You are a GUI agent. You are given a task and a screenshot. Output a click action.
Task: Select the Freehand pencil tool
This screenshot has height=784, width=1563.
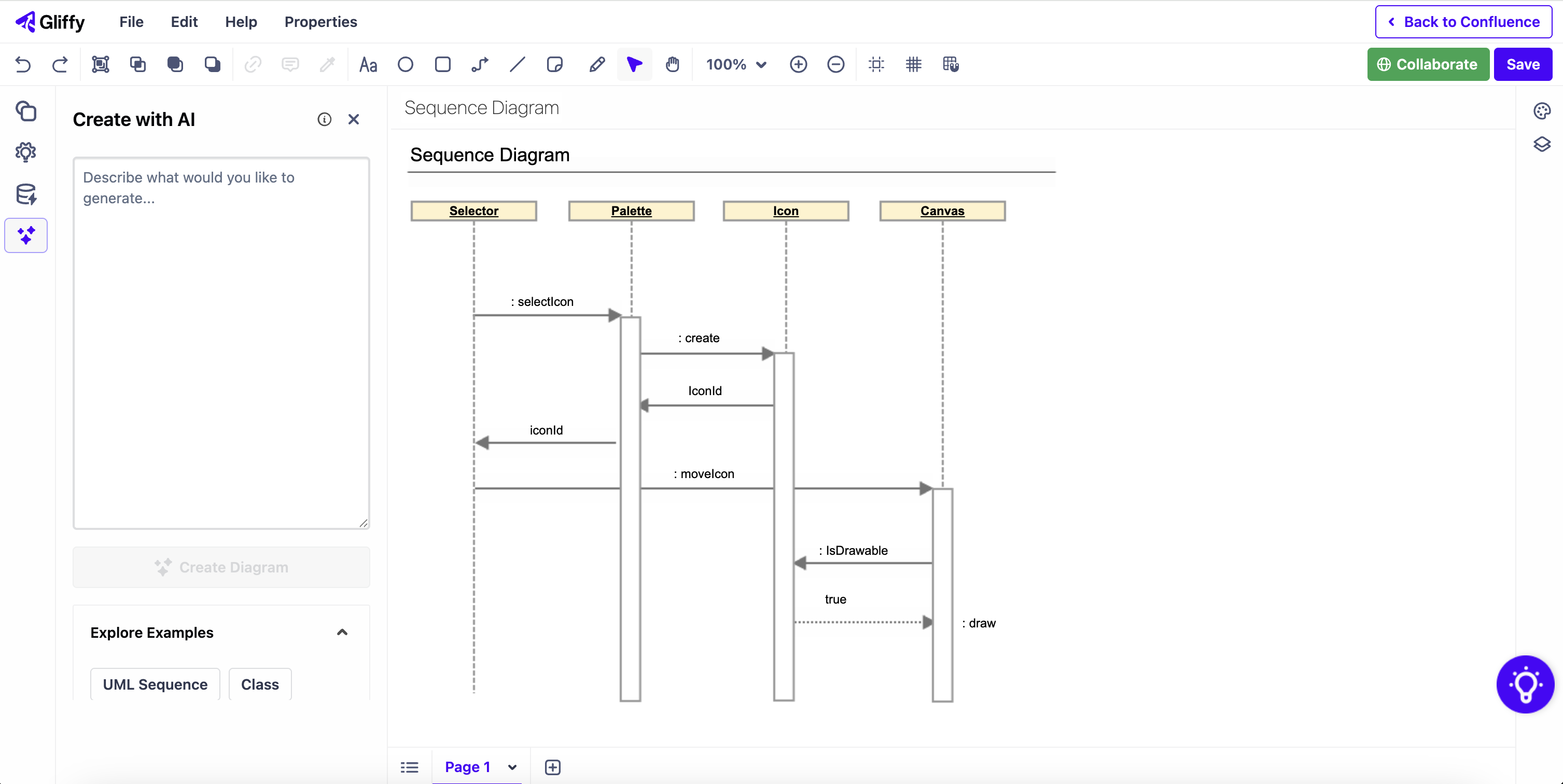coord(597,64)
